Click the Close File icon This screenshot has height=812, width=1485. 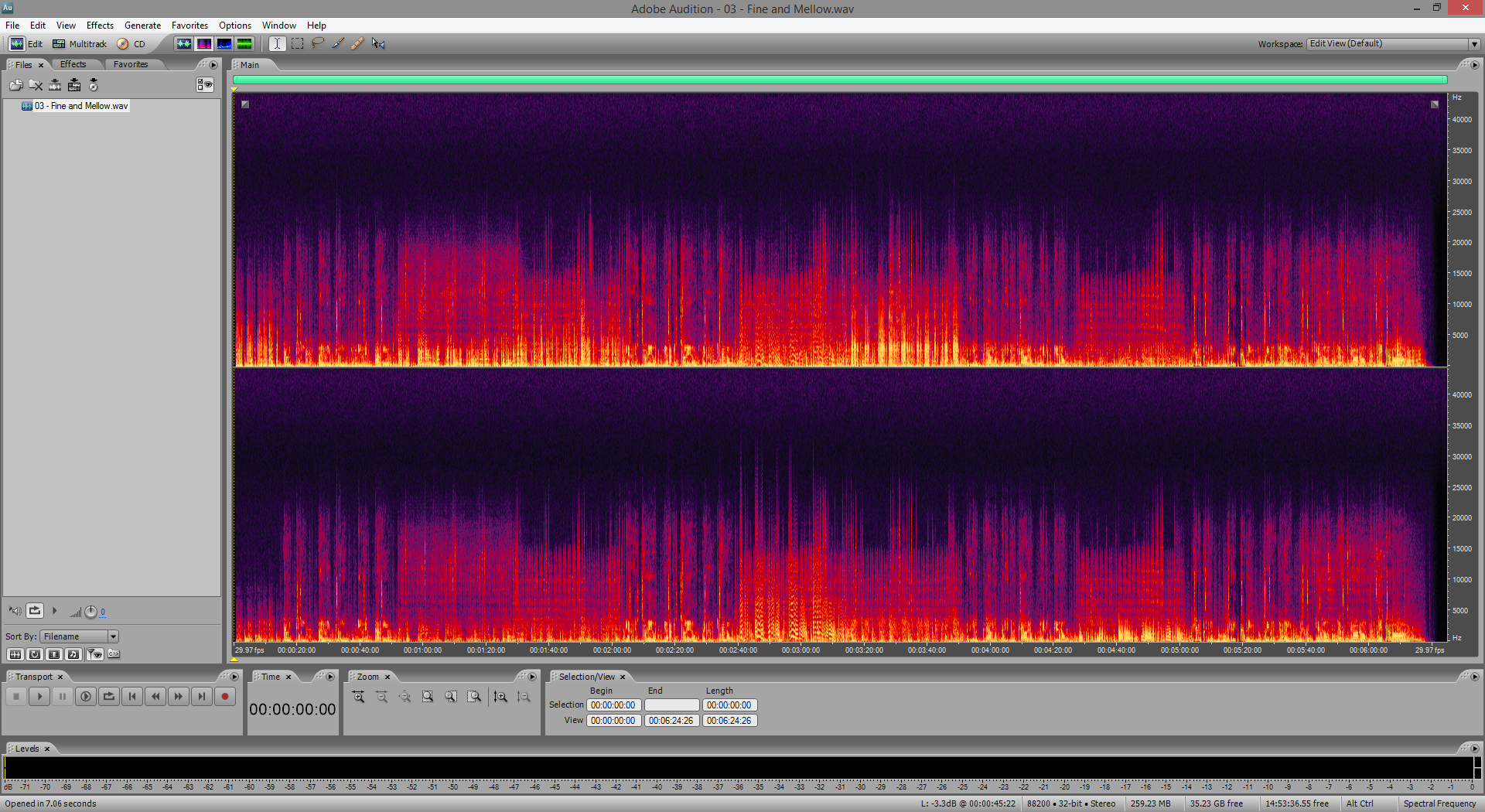click(36, 85)
